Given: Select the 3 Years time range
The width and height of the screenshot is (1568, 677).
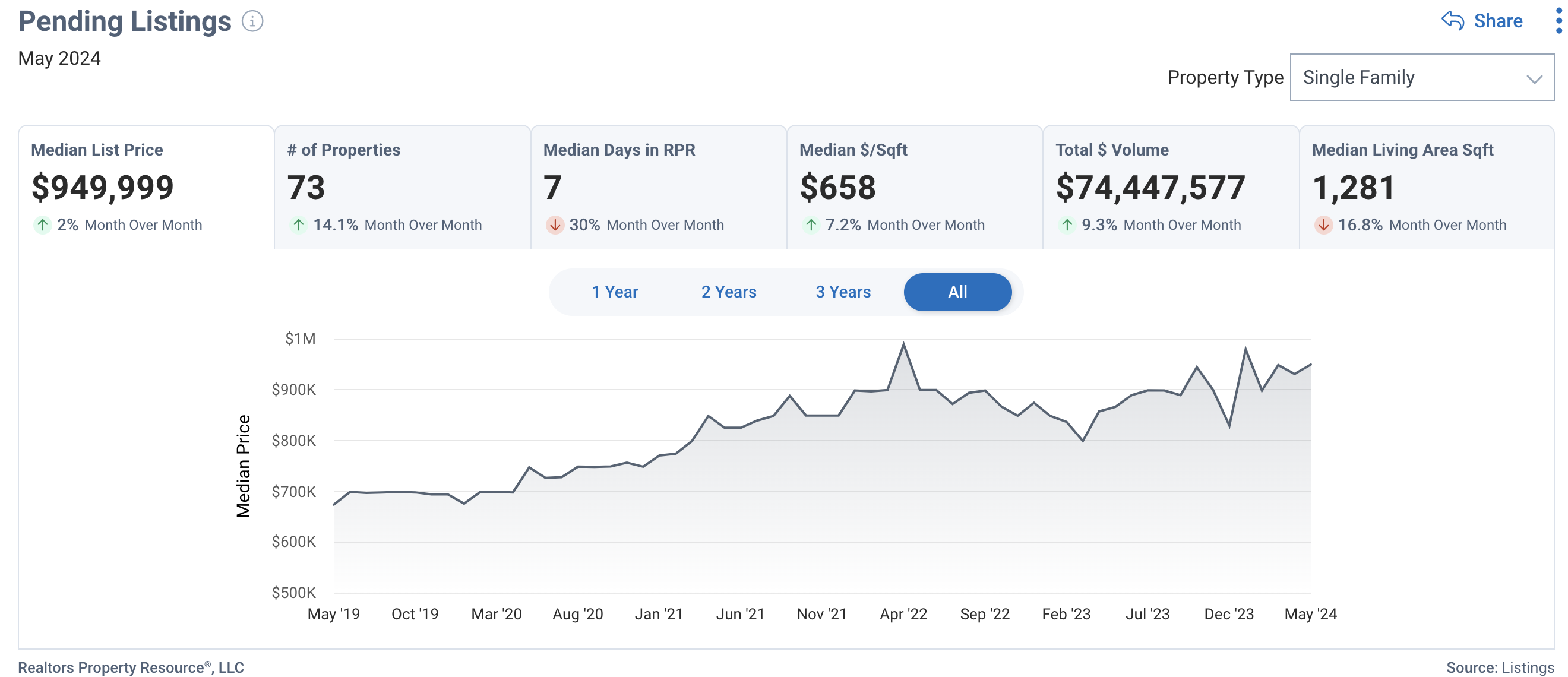Looking at the screenshot, I should (842, 292).
